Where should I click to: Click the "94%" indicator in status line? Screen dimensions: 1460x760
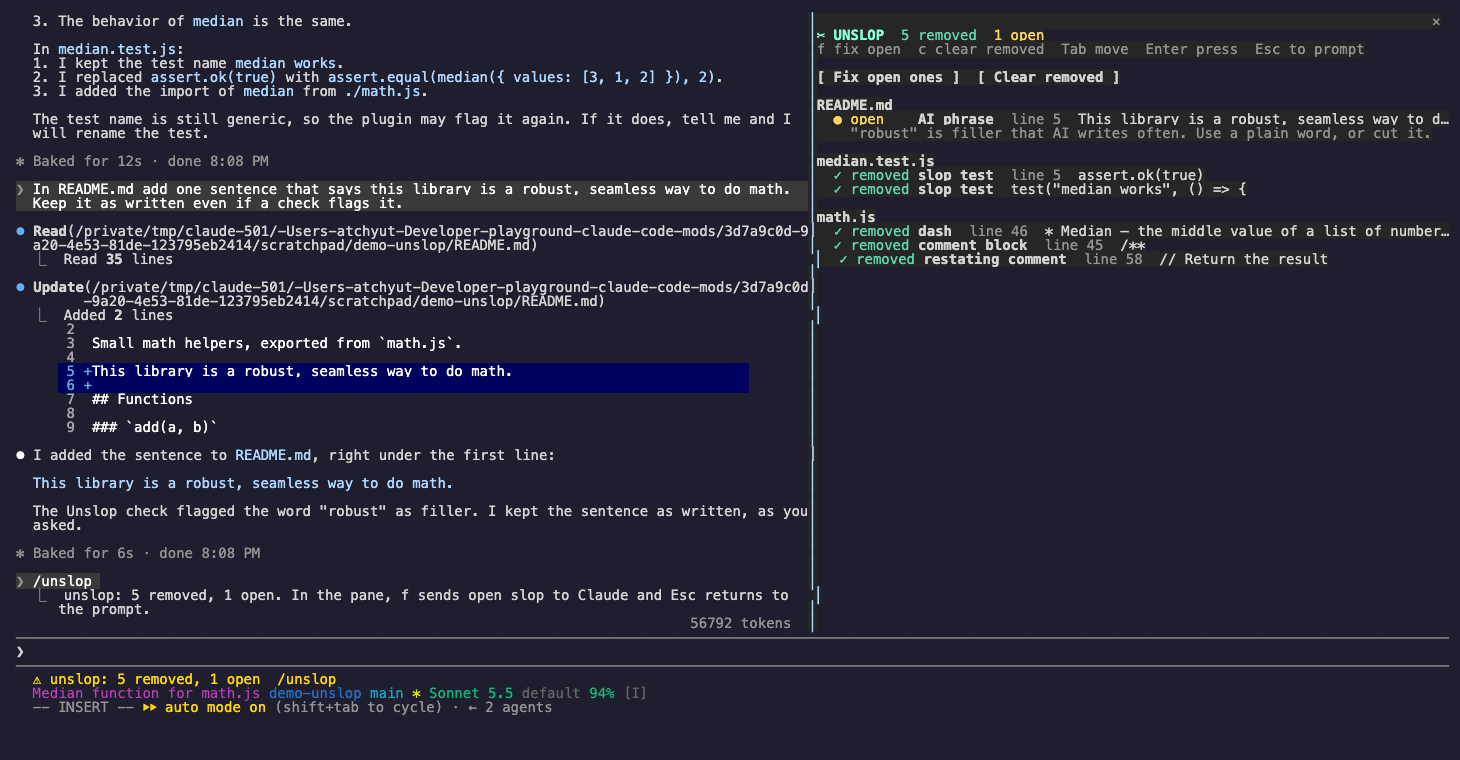click(x=601, y=693)
